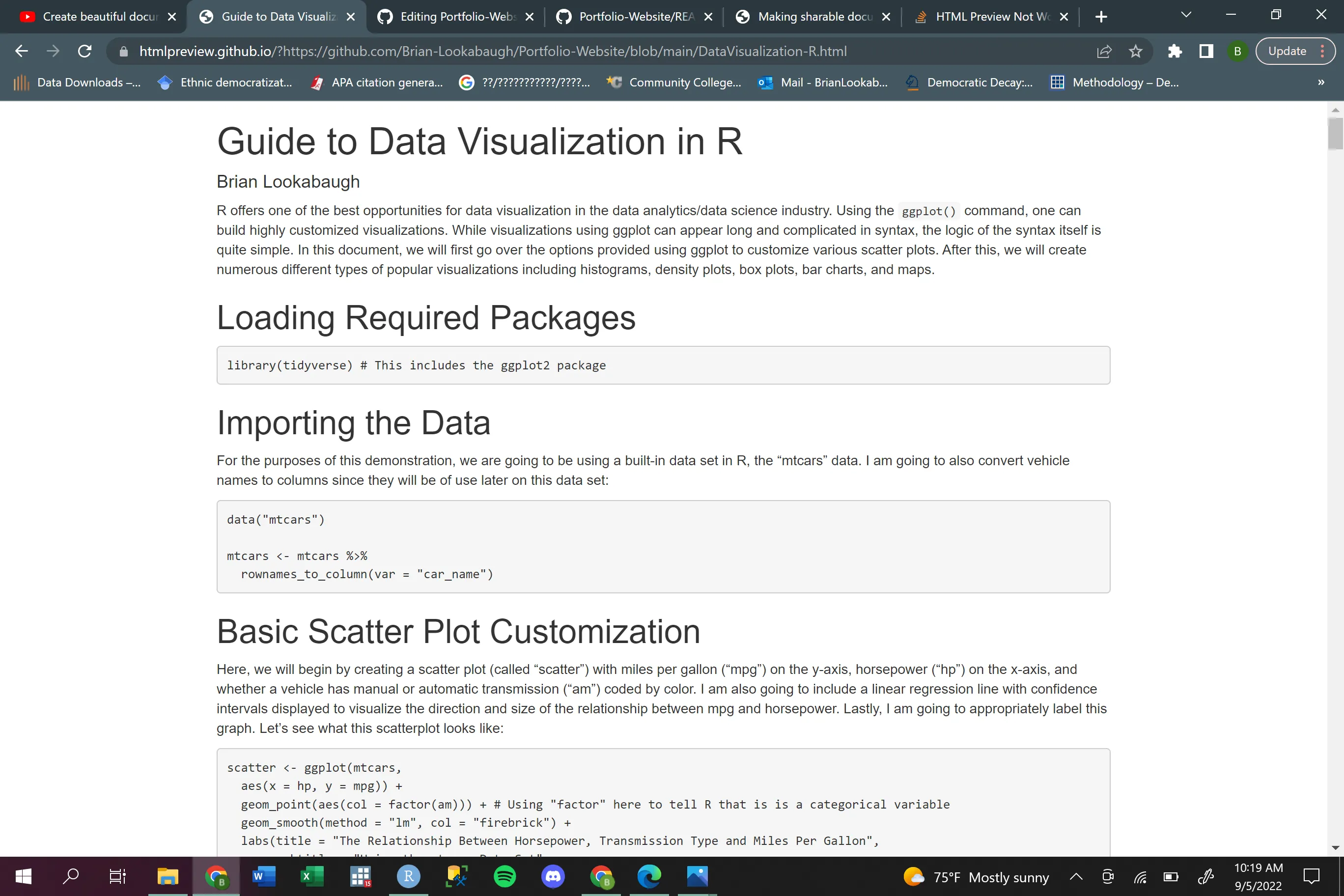Open Spotify from the taskbar
The width and height of the screenshot is (1344, 896).
tap(504, 876)
